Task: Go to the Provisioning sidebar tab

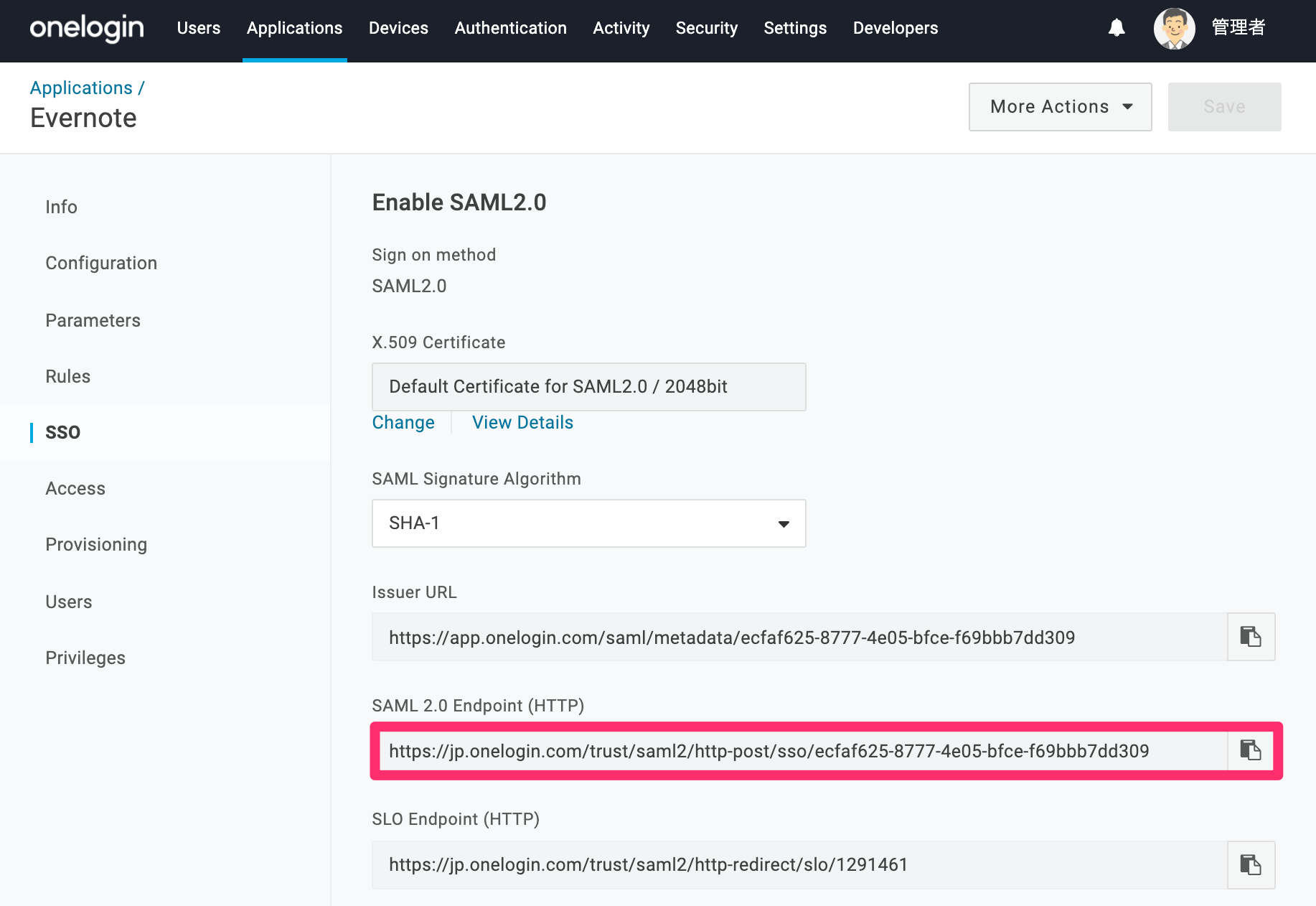Action: point(96,544)
